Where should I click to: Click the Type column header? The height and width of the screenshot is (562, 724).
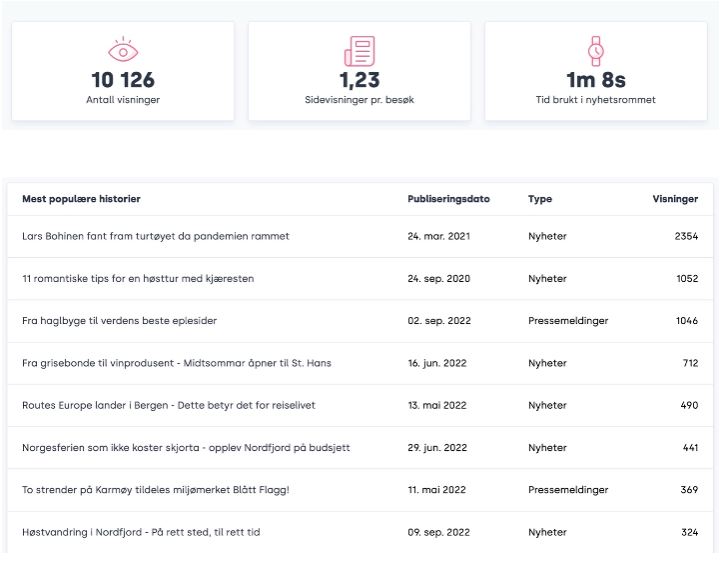tap(540, 199)
